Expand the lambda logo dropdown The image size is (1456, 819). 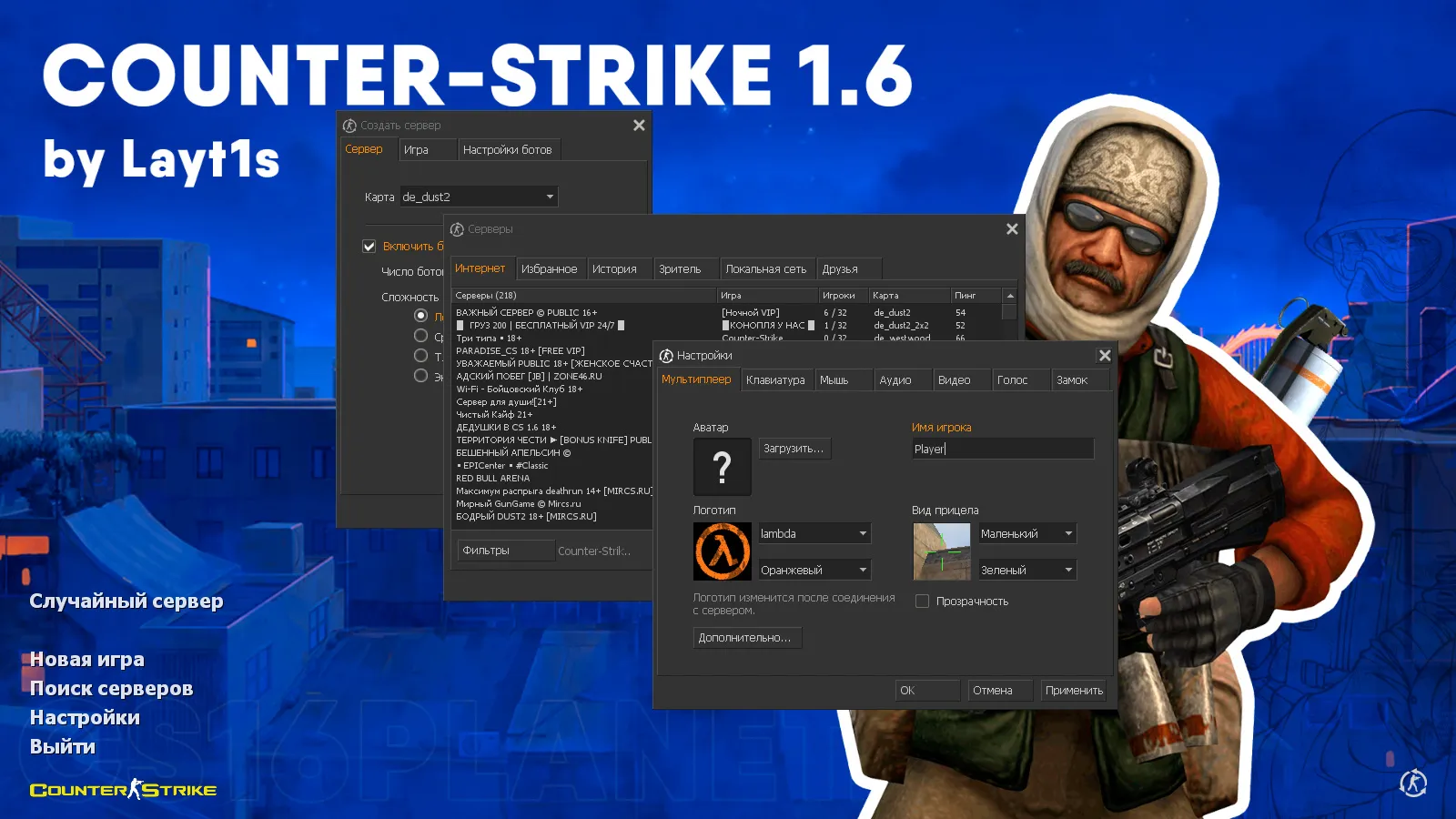tap(862, 534)
